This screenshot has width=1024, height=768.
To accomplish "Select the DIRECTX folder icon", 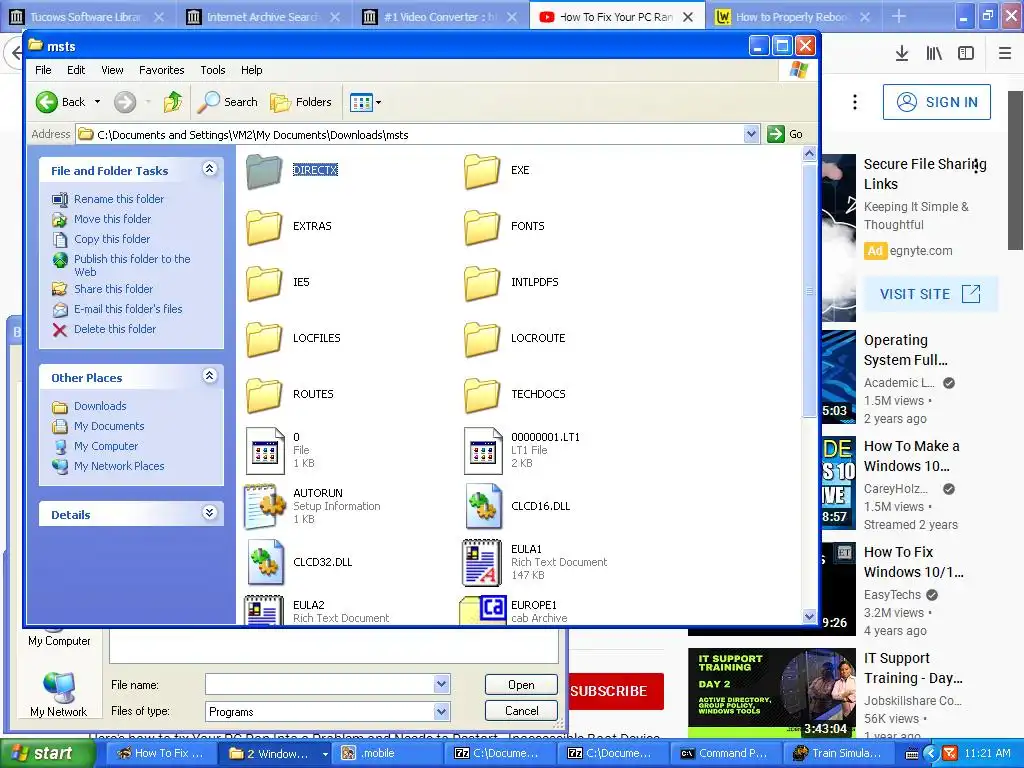I will 264,171.
